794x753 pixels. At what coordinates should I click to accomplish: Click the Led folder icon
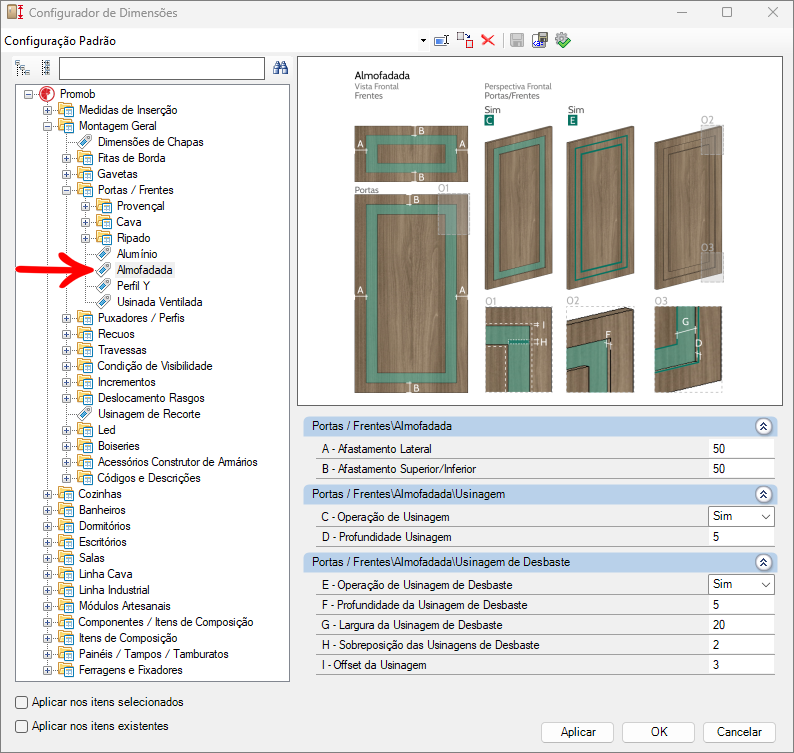click(x=85, y=430)
